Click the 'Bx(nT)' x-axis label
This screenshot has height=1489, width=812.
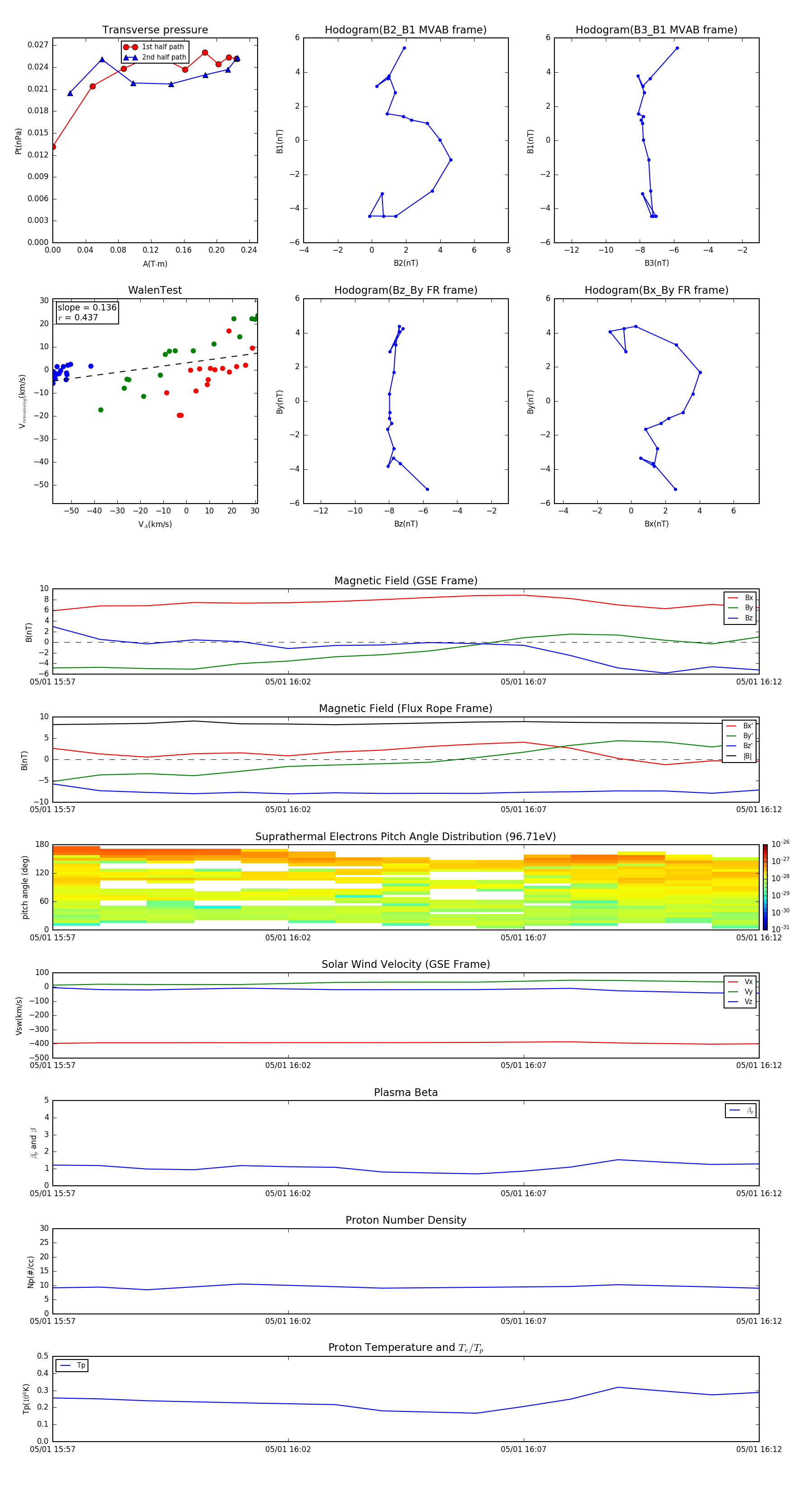[x=656, y=524]
